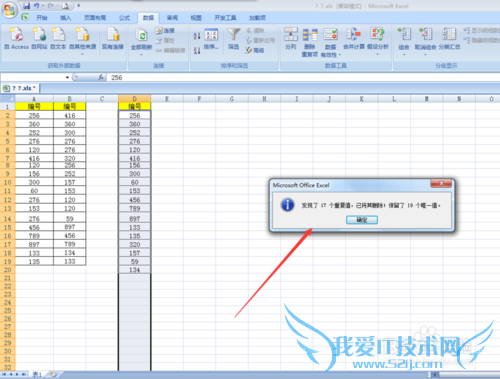Select column D header
The height and width of the screenshot is (379, 500).
134,99
